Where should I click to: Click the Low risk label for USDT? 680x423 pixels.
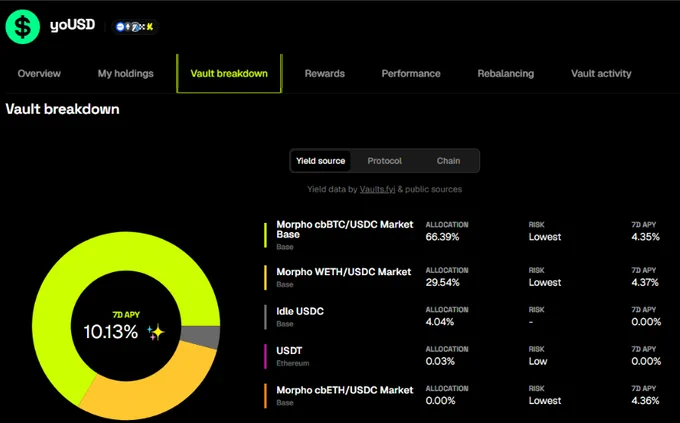click(538, 361)
